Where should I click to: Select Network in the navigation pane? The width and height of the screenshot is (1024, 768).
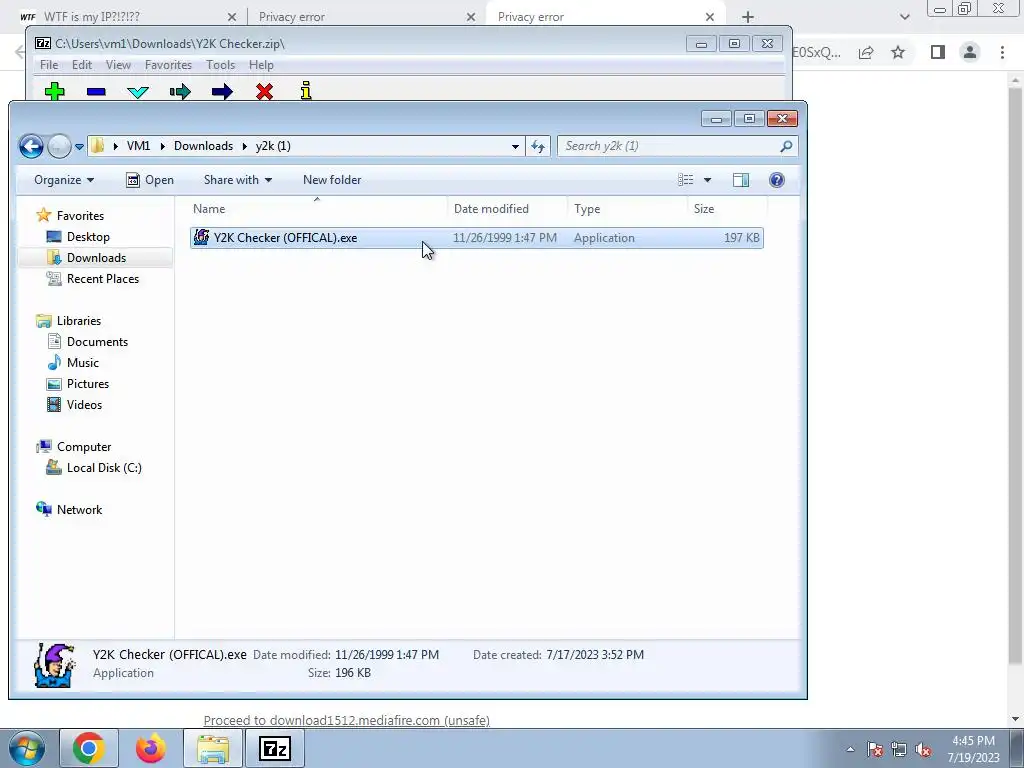coord(79,509)
